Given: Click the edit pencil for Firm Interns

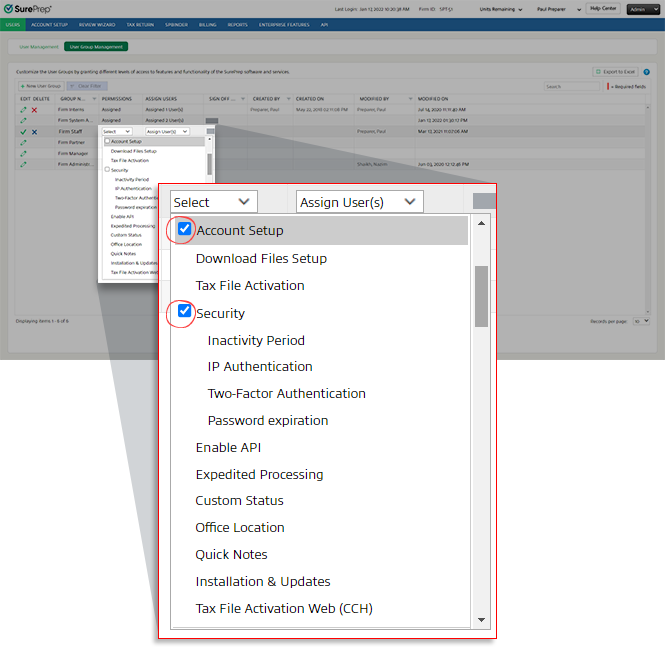Looking at the screenshot, I should [x=23, y=109].
